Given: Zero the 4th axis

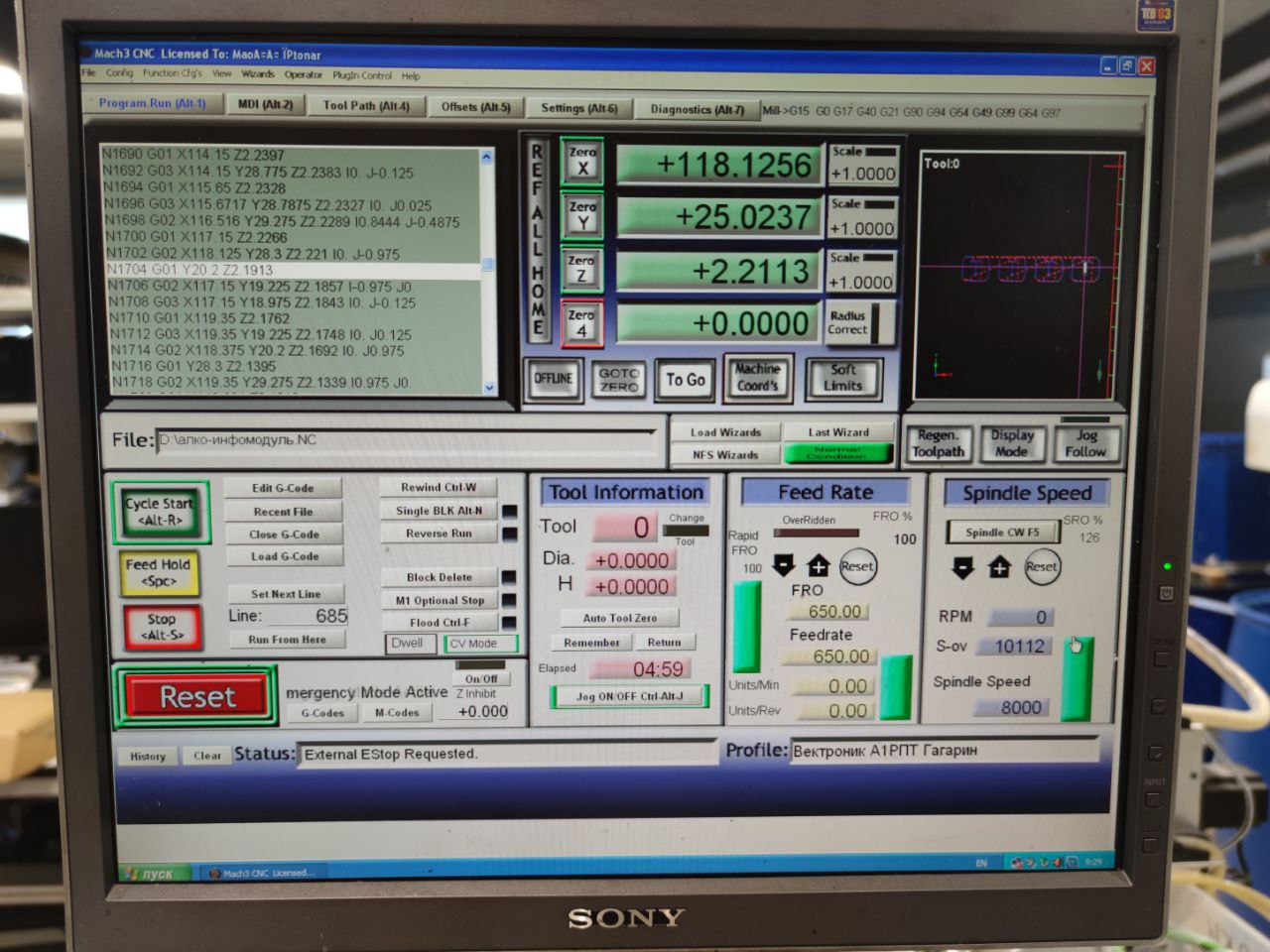Looking at the screenshot, I should point(581,323).
